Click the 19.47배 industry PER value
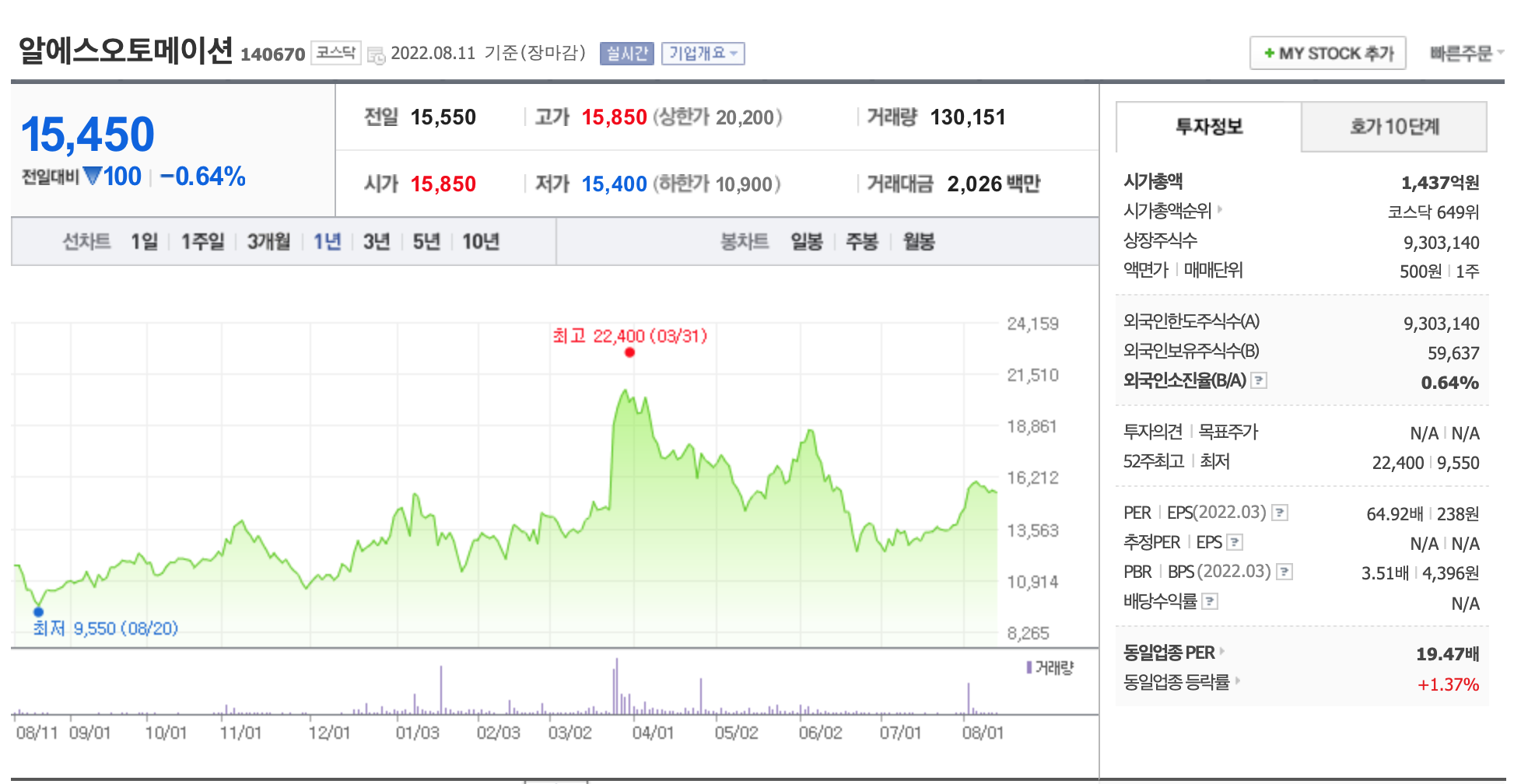 coord(1448,654)
